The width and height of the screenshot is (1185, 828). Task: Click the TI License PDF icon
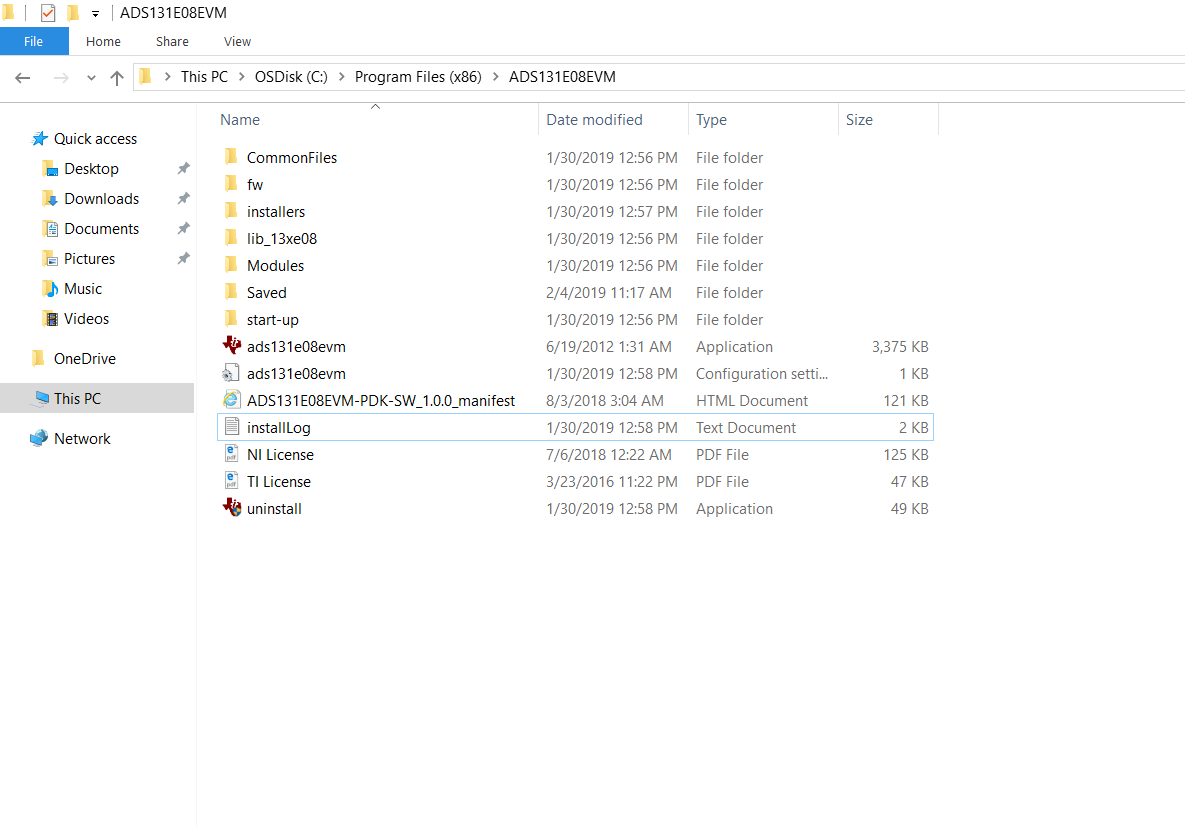[x=231, y=481]
